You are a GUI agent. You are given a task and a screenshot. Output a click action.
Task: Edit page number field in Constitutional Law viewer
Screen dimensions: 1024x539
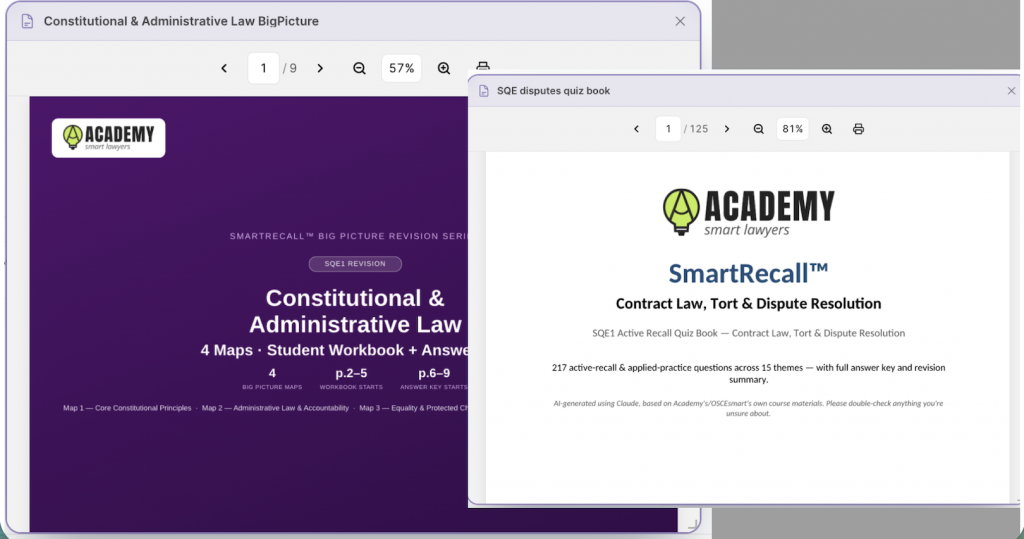(x=263, y=68)
